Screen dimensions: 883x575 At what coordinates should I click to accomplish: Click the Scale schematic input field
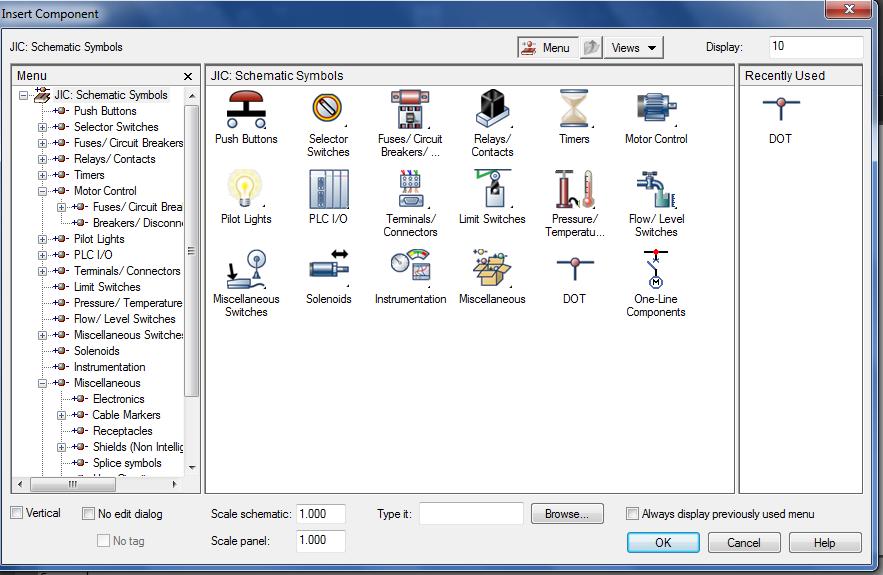(x=320, y=514)
